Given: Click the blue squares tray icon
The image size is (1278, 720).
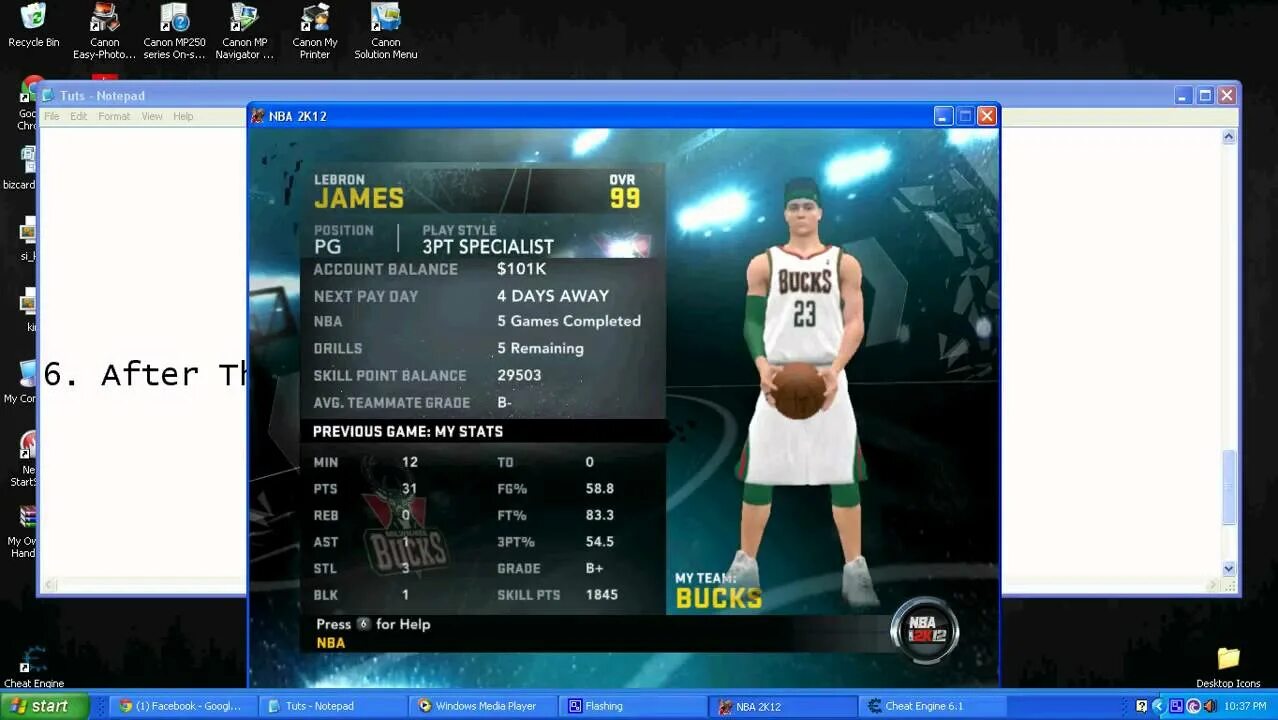Looking at the screenshot, I should click(1176, 706).
